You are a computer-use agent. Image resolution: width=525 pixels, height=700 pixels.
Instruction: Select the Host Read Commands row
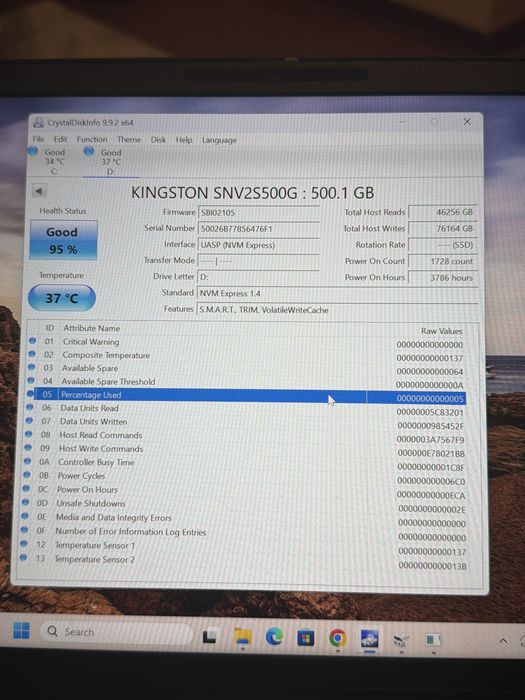point(246,436)
